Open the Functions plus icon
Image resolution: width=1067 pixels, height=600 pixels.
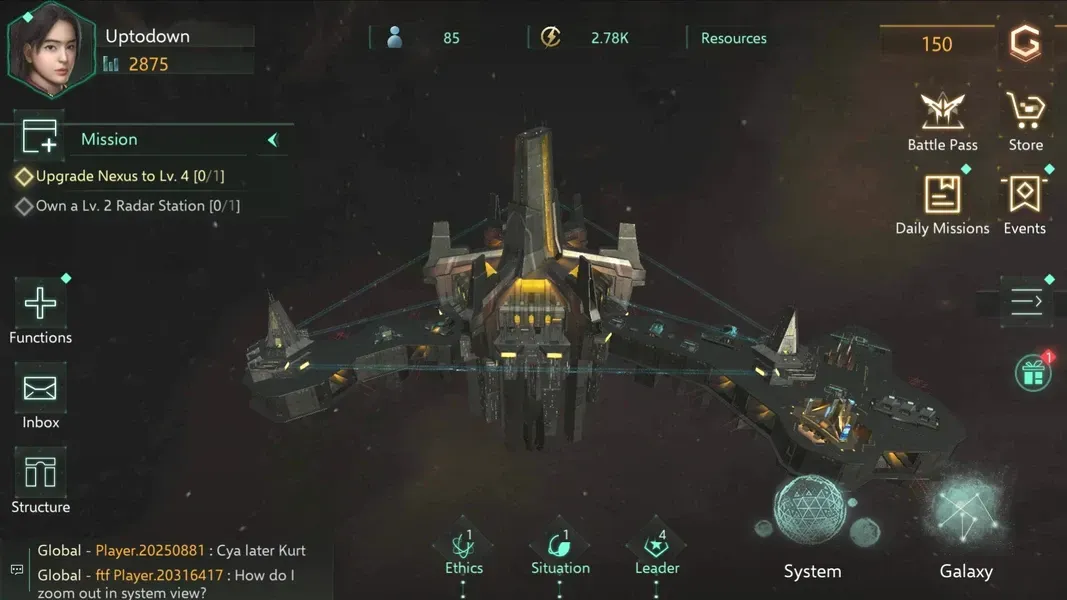[x=40, y=303]
